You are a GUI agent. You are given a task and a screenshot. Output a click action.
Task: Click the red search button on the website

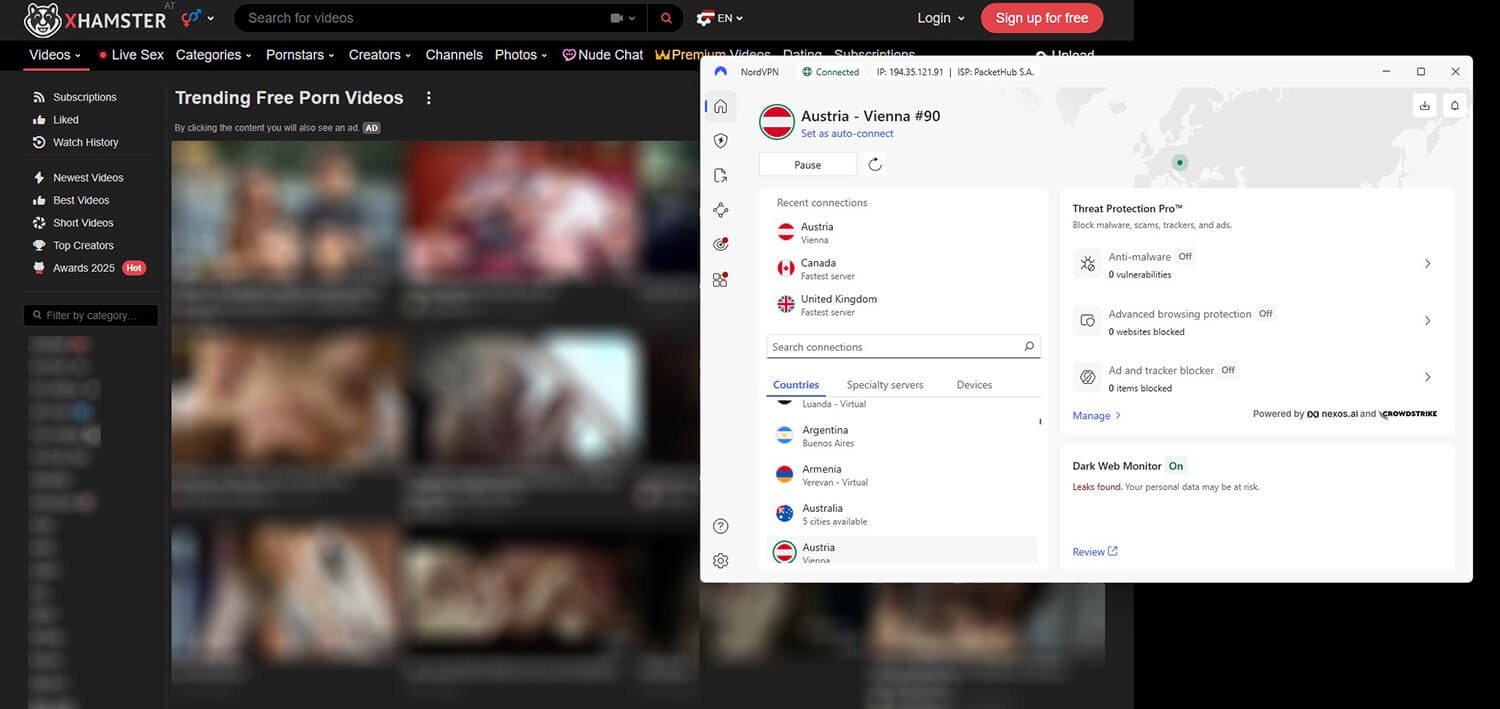click(666, 18)
